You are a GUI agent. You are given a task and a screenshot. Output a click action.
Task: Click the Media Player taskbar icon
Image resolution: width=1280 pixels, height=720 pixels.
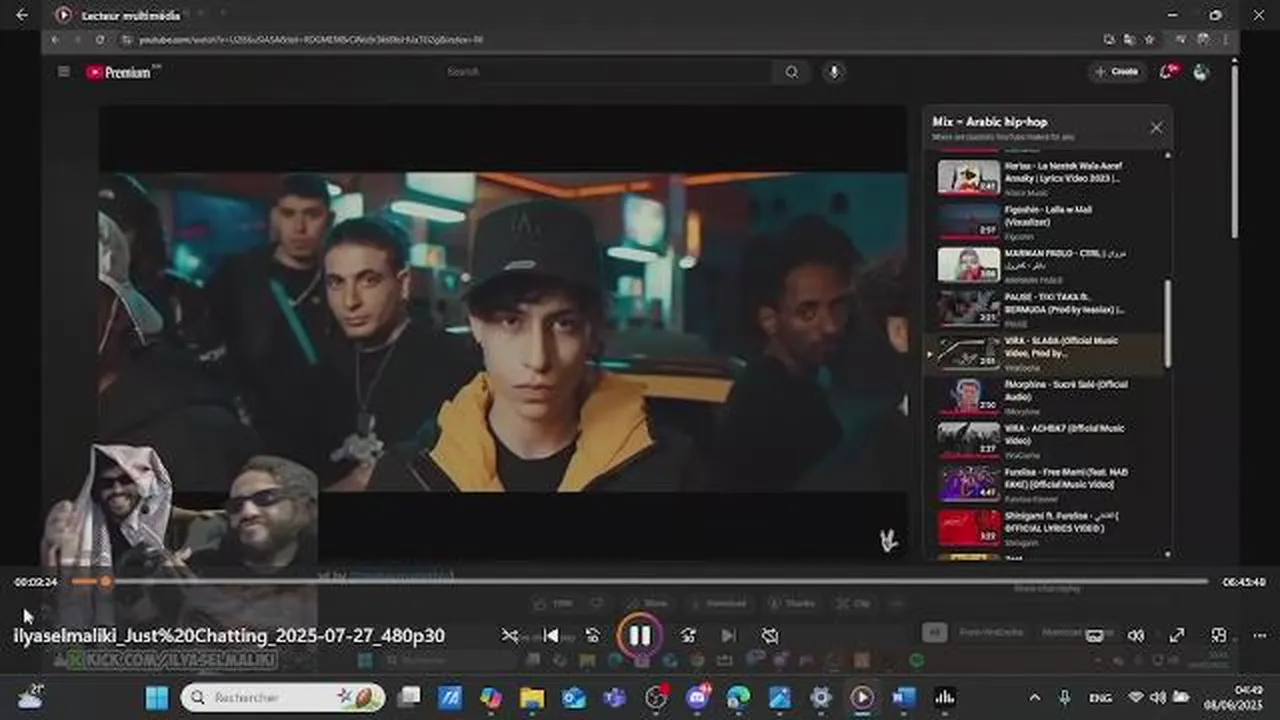tap(862, 697)
